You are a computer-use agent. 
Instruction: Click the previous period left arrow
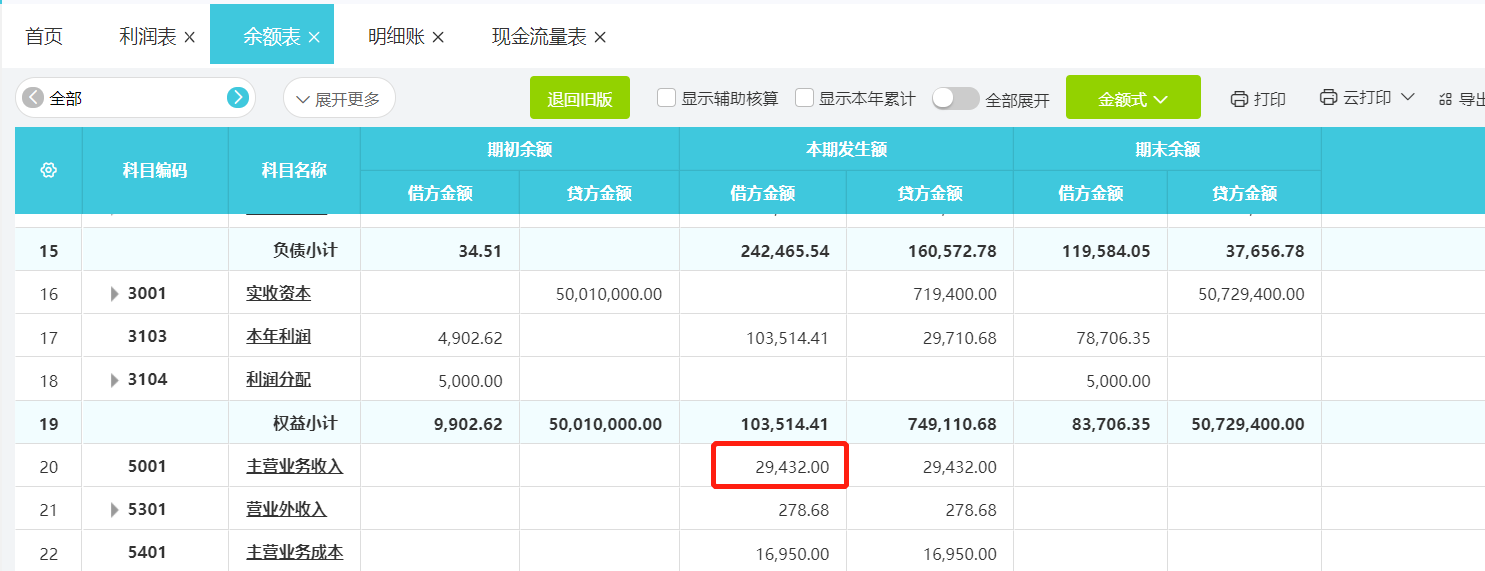[33, 98]
